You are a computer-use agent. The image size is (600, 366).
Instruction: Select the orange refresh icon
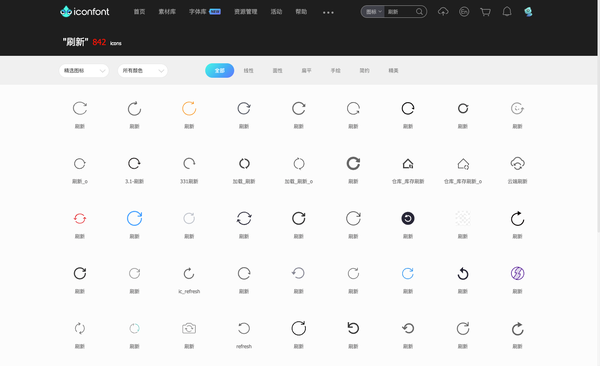(189, 108)
